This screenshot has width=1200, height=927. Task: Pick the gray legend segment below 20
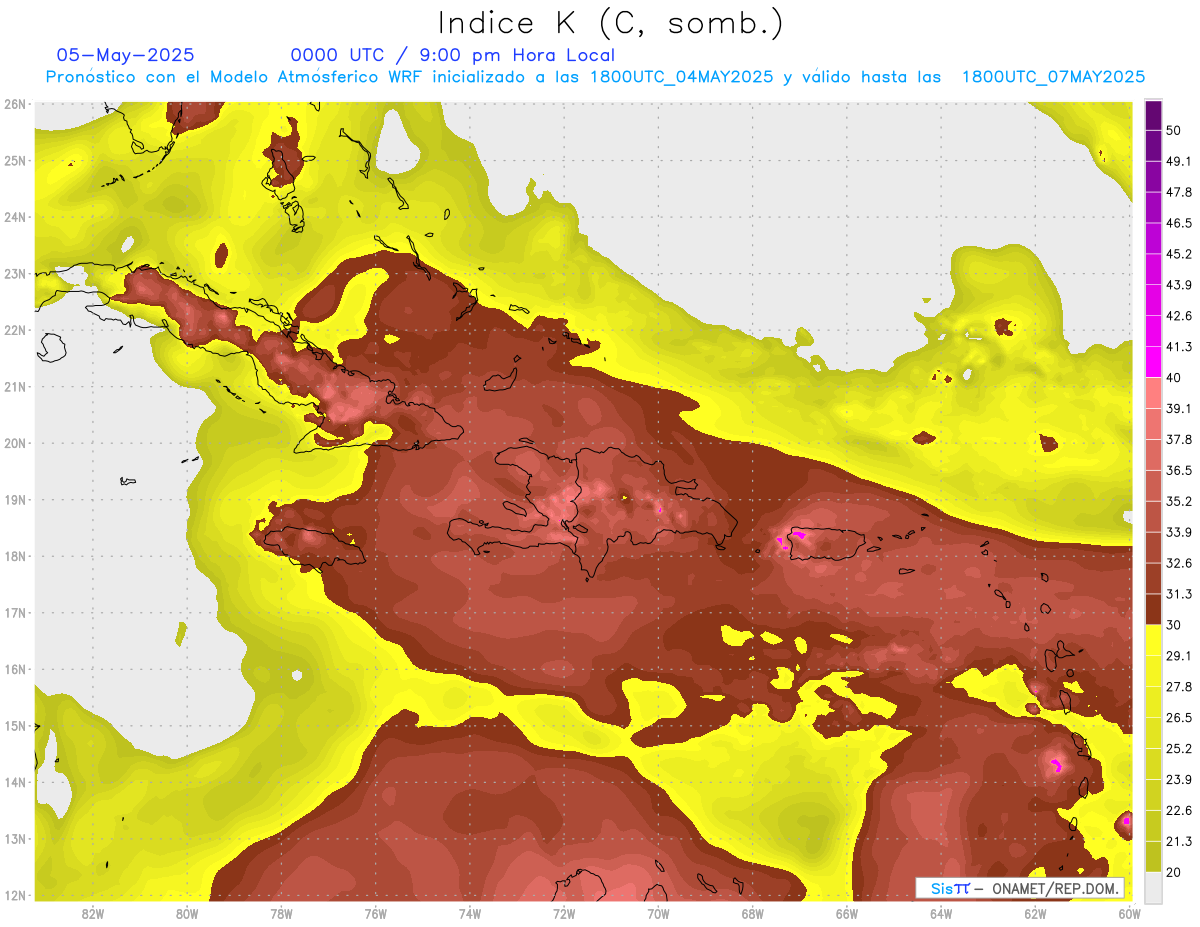coord(1153,886)
